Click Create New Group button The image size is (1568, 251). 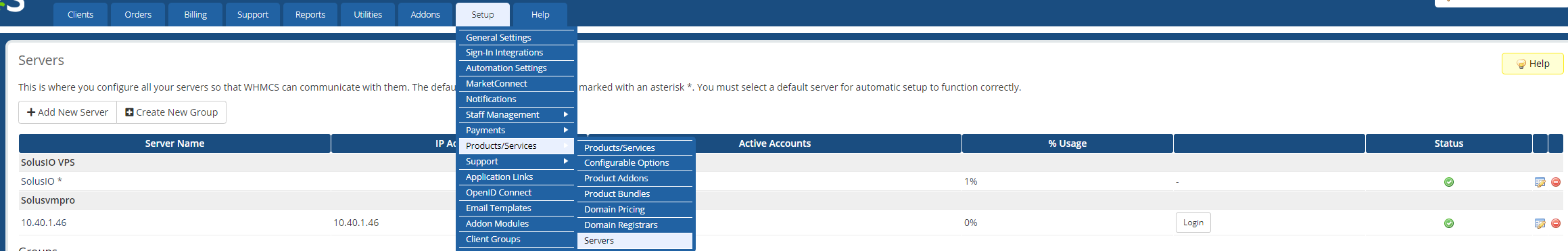pyautogui.click(x=172, y=112)
